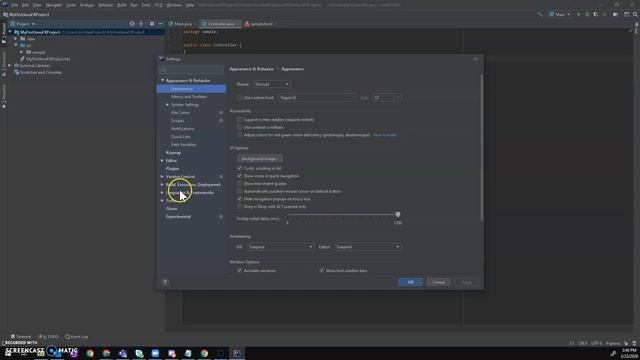Uncheck Show icons in quick navigation
This screenshot has width=640, height=360.
pos(240,176)
